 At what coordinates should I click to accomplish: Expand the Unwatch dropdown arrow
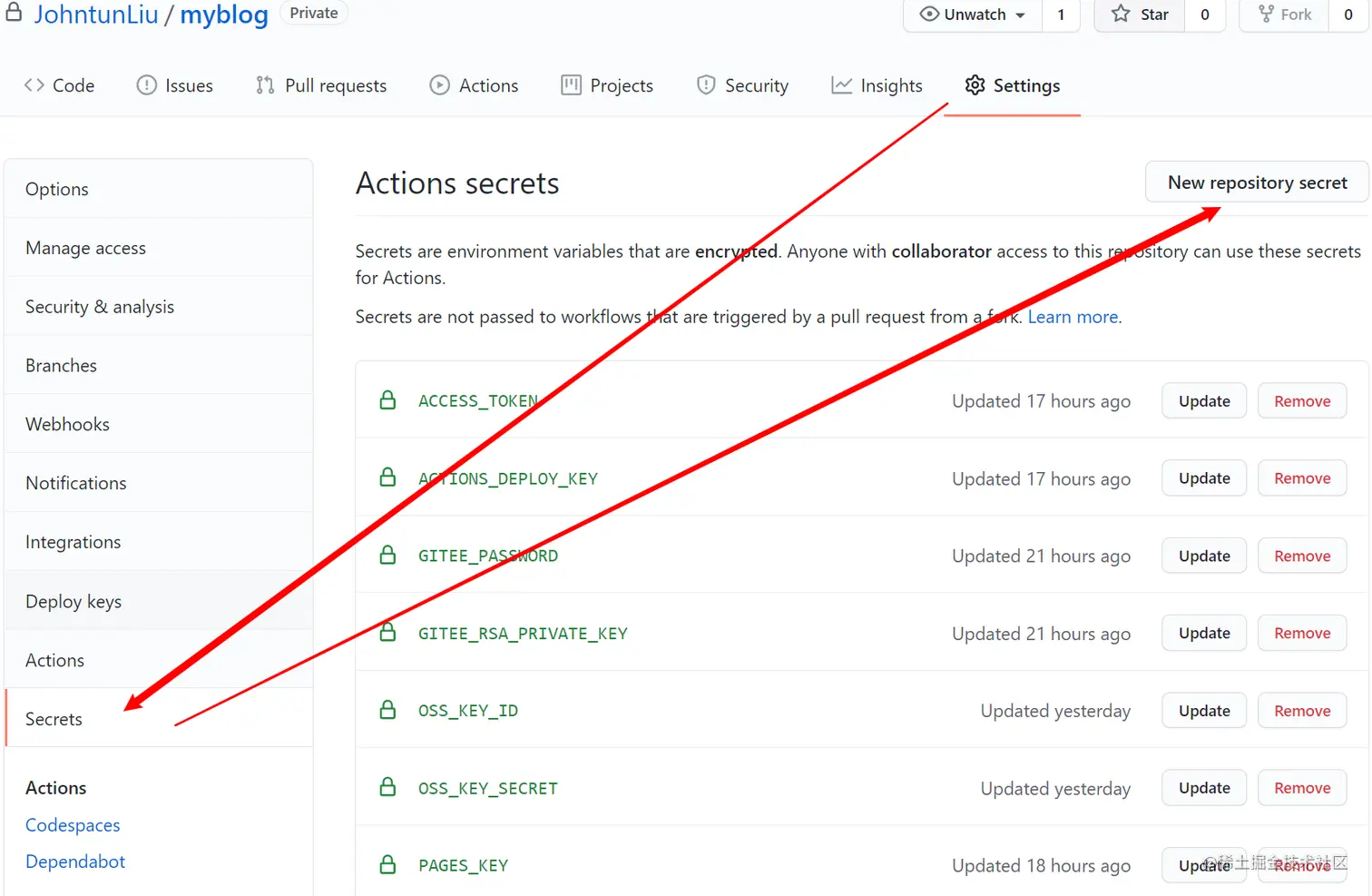coord(1021,15)
